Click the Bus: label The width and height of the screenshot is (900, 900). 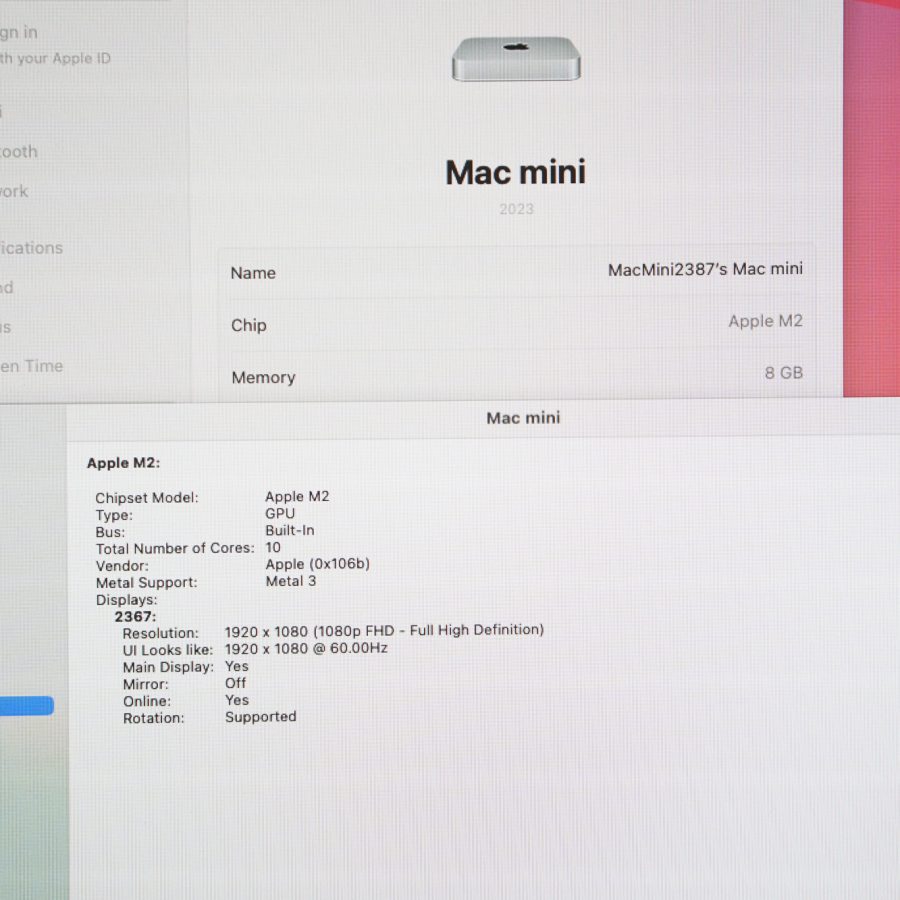(x=110, y=532)
